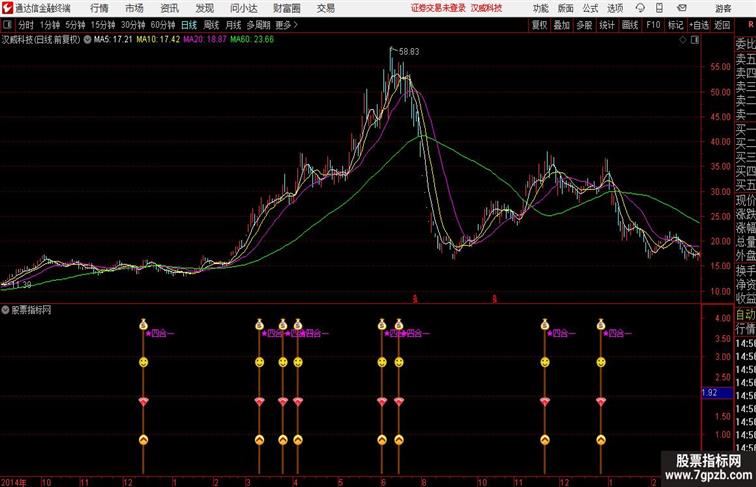Click the last orange up-arrow signal icon
This screenshot has width=756, height=487.
(x=601, y=440)
